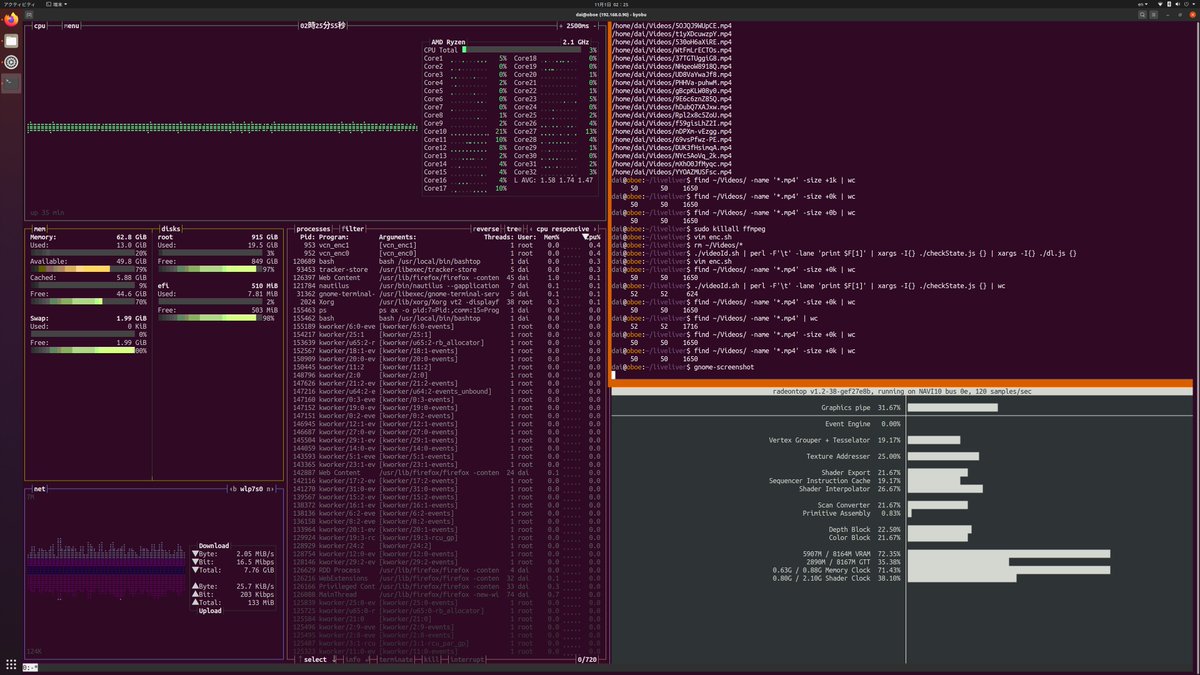Switch to next network interface with 'n'
This screenshot has height=675, width=1200.
[268, 489]
